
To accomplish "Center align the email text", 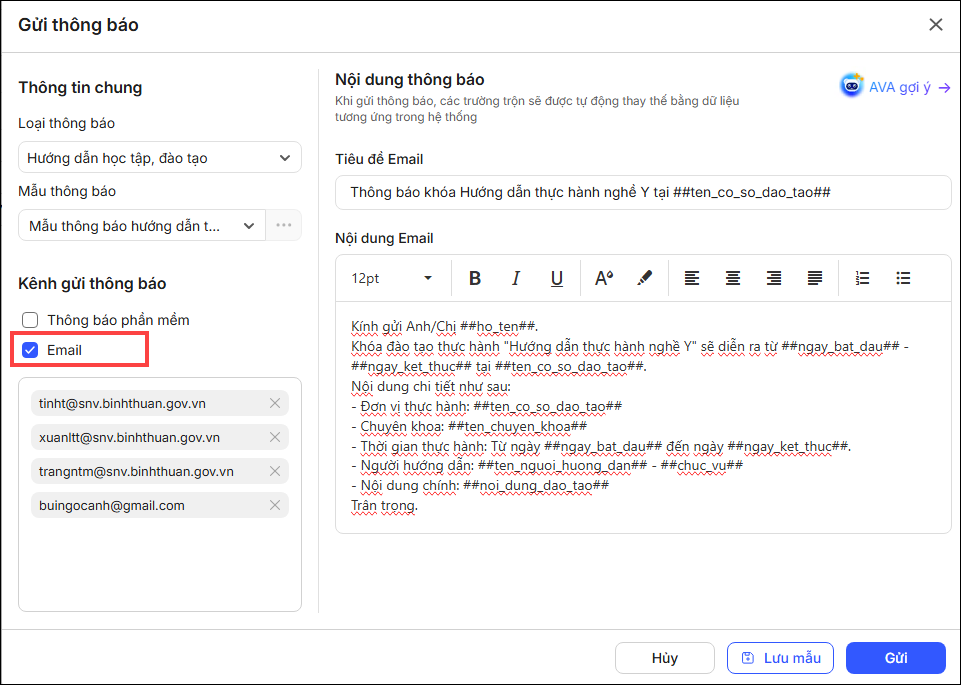I will (x=733, y=279).
